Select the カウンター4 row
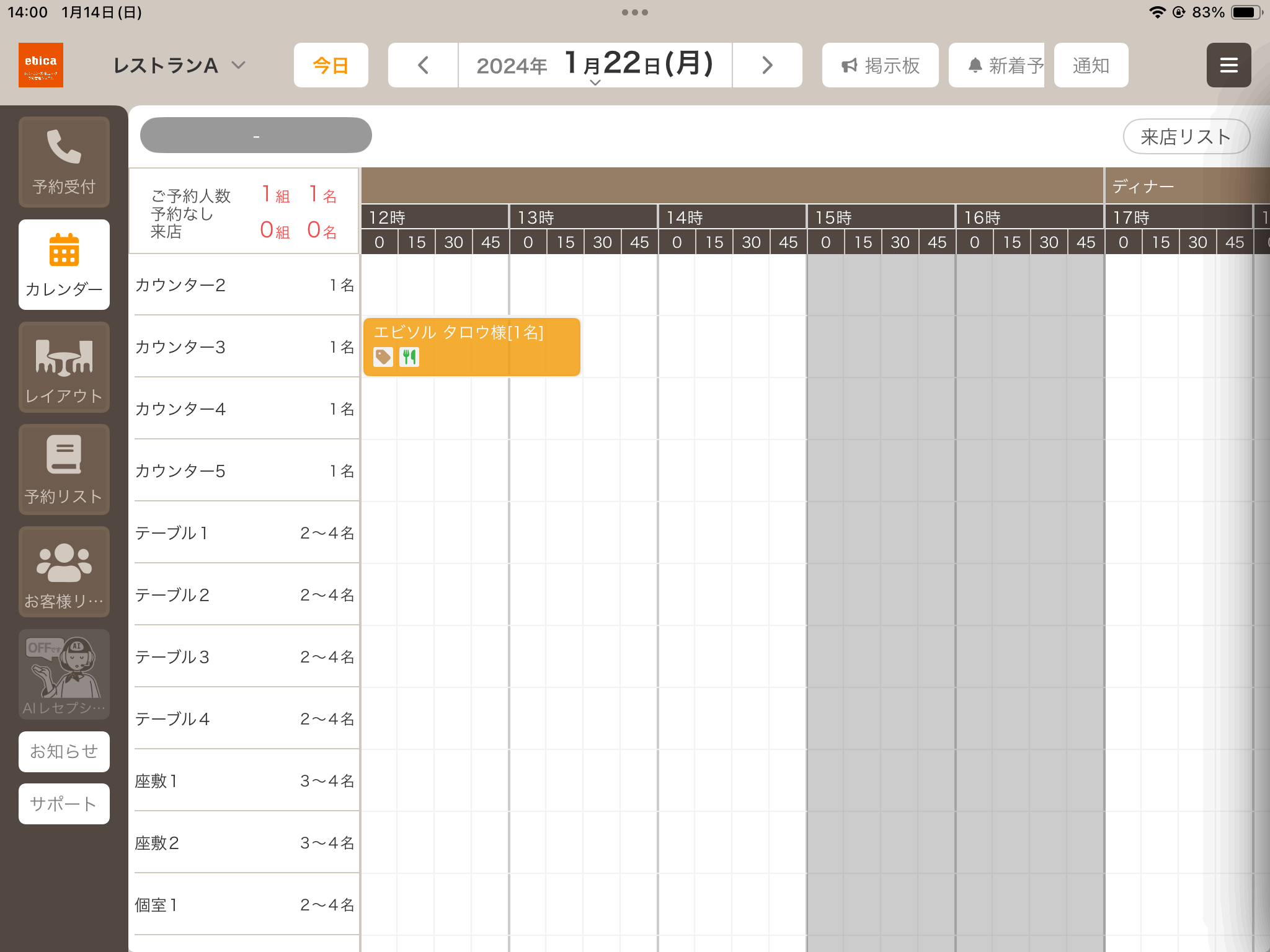This screenshot has height=952, width=1270. click(x=244, y=409)
